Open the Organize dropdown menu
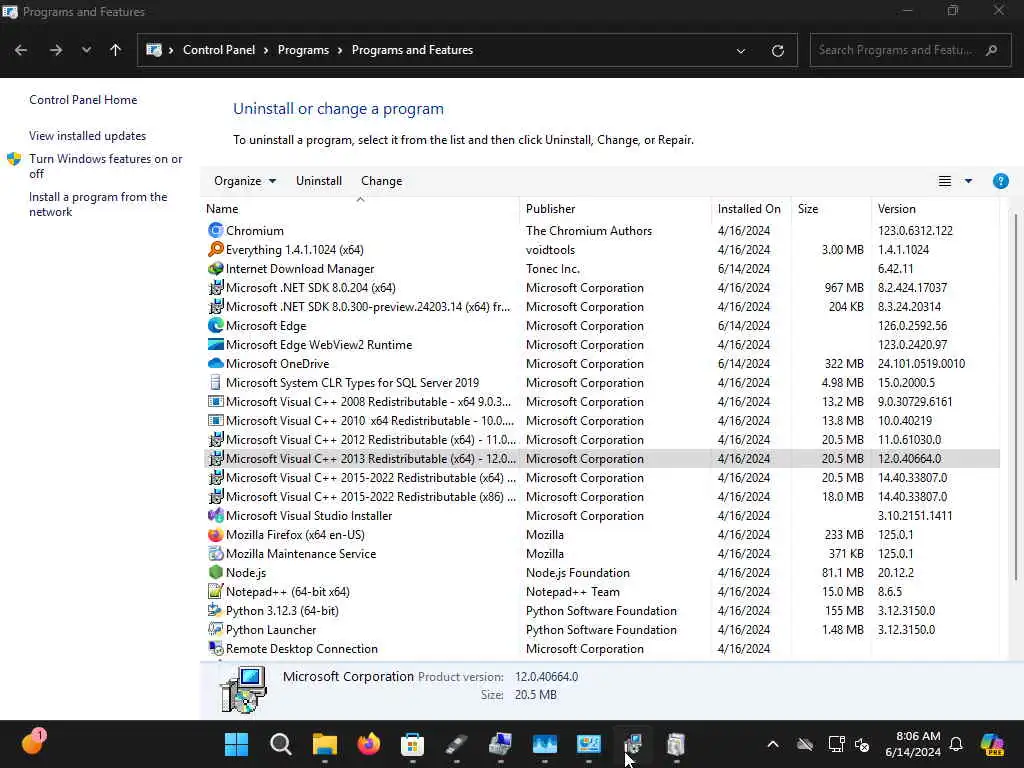Screen dimensions: 1024x768 245,181
